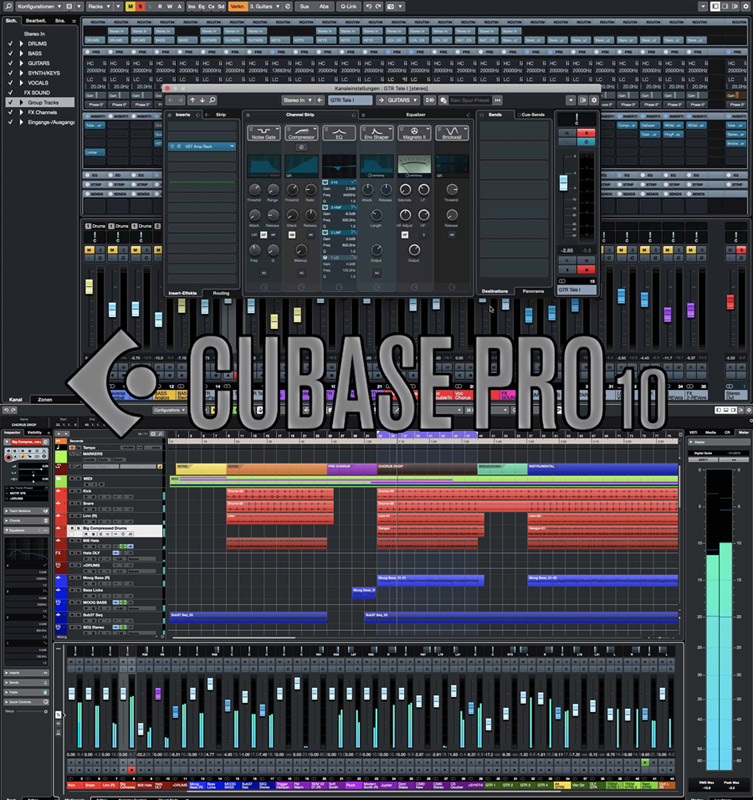Expand the Track Versions inspector section
753x800 pixels.
point(27,511)
